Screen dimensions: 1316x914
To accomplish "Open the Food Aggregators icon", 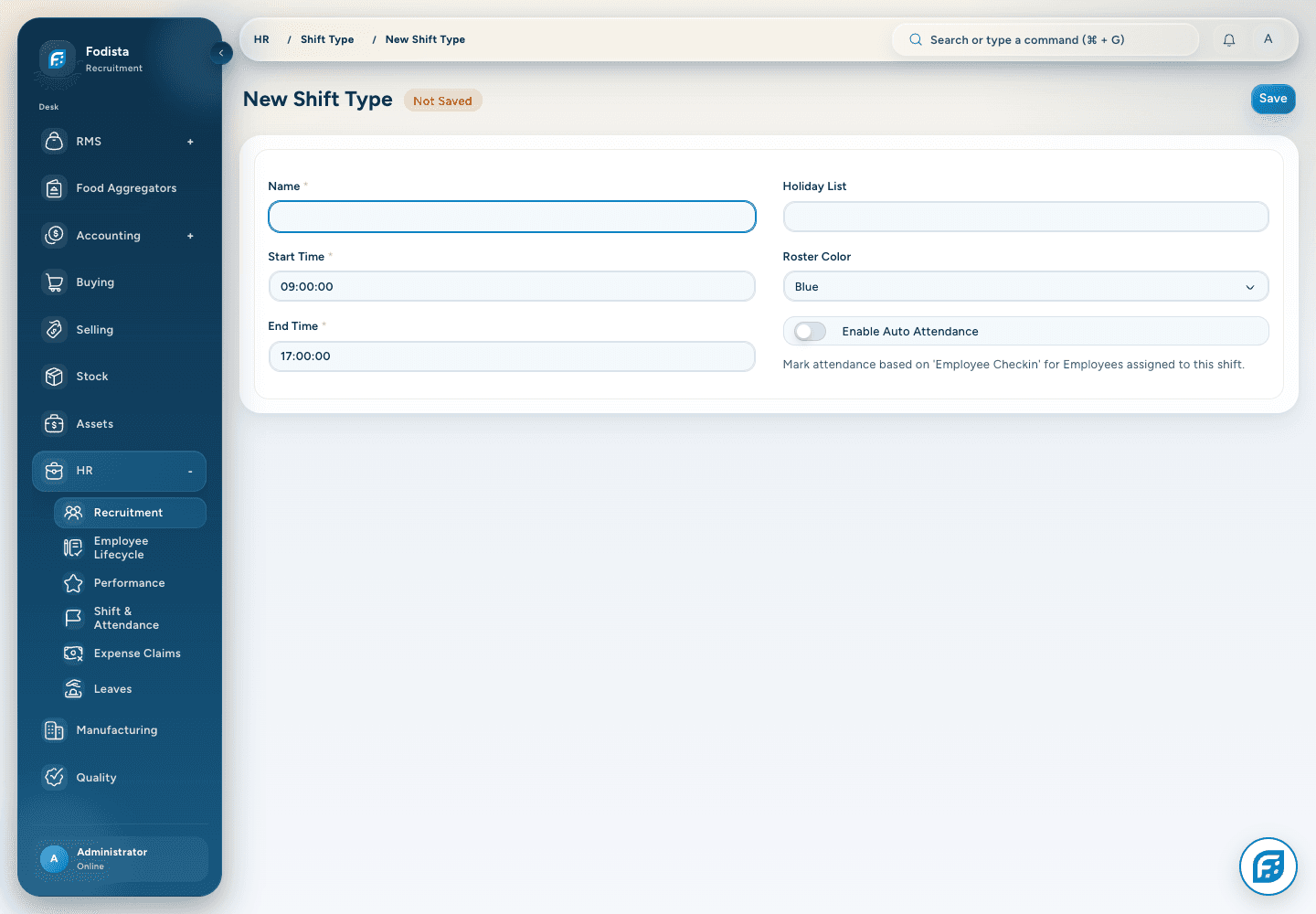I will (x=55, y=188).
